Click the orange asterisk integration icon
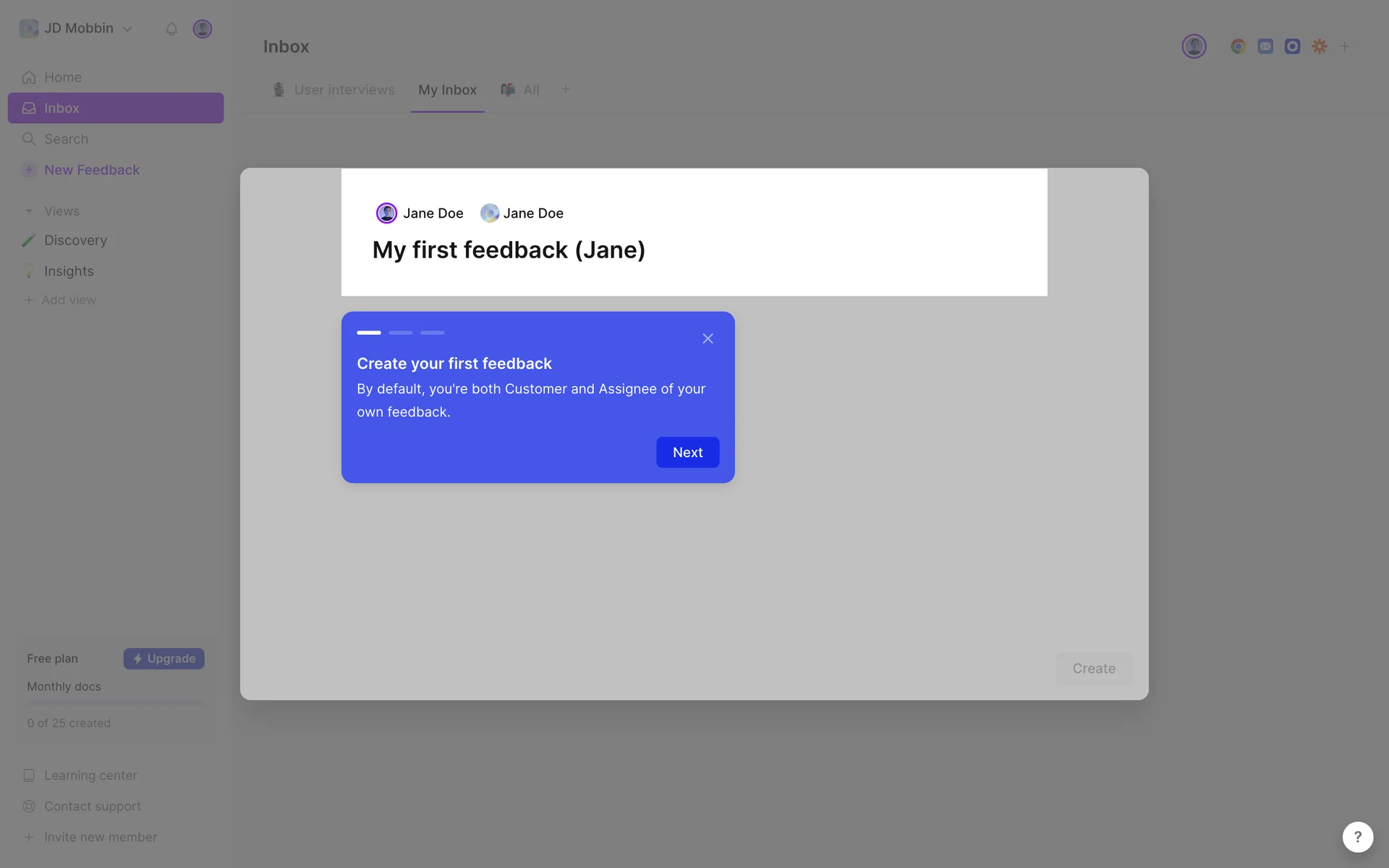 coord(1320,46)
